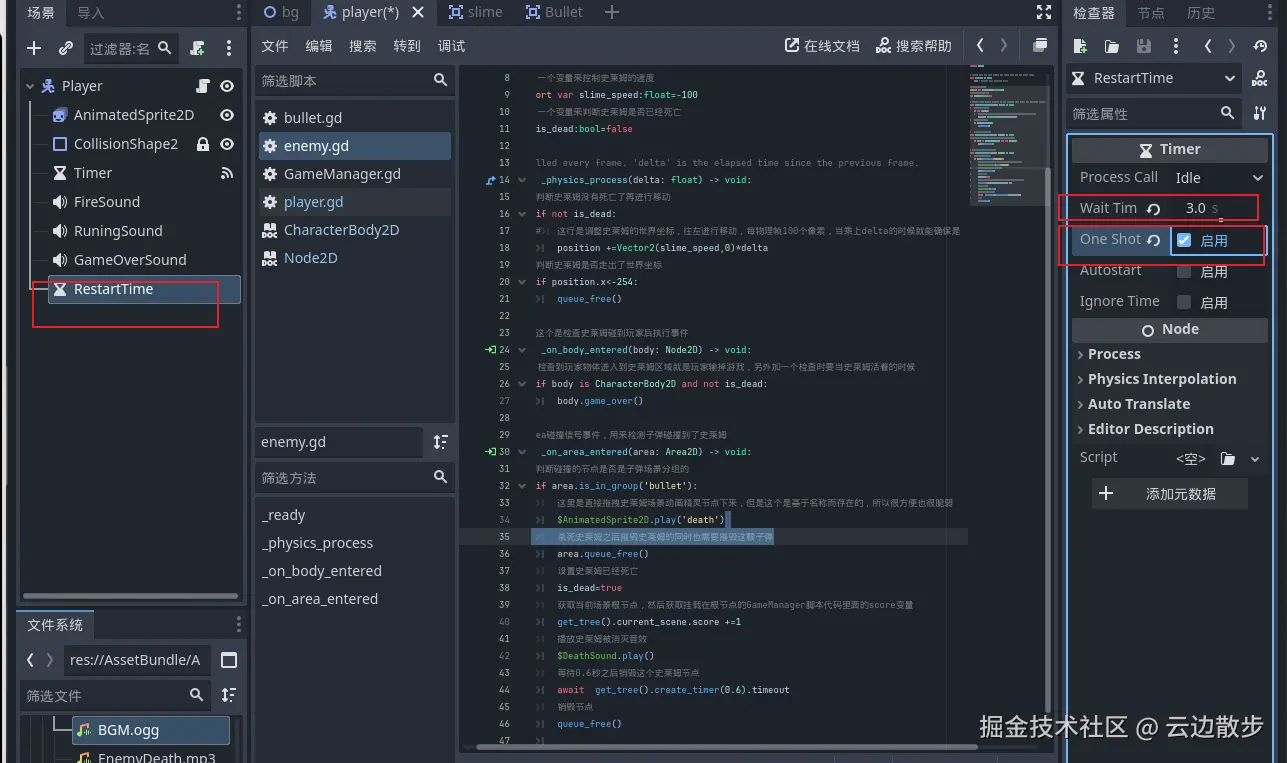Click the 筛选属性 filter properties field

pyautogui.click(x=1155, y=114)
